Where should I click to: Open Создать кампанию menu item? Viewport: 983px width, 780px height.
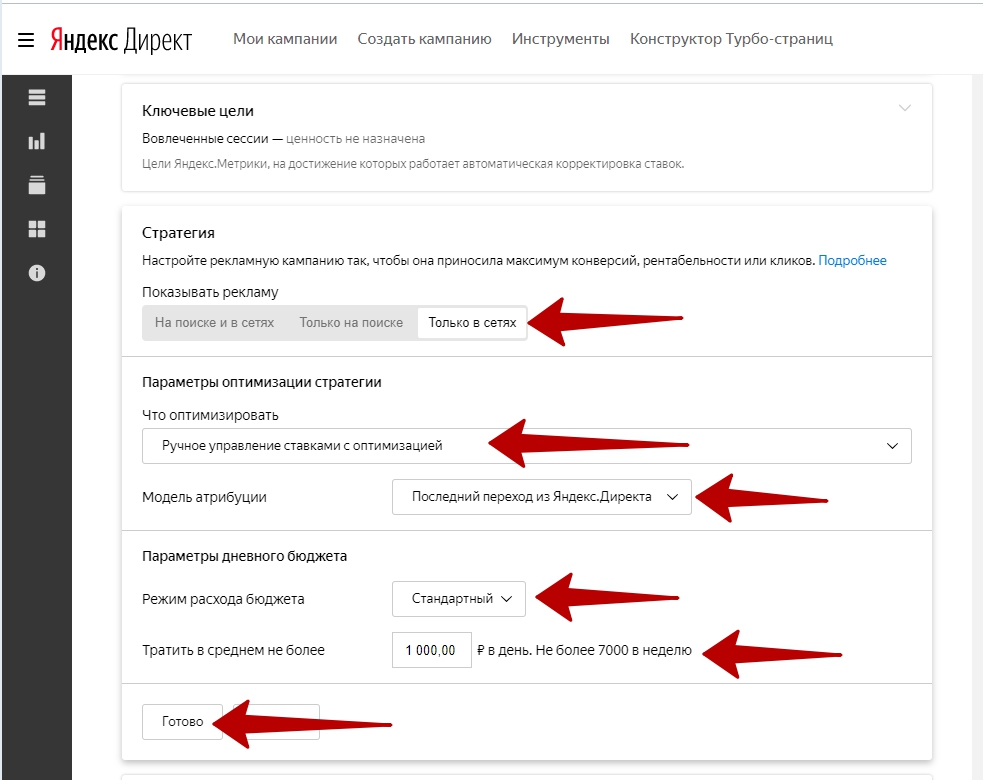pyautogui.click(x=424, y=39)
